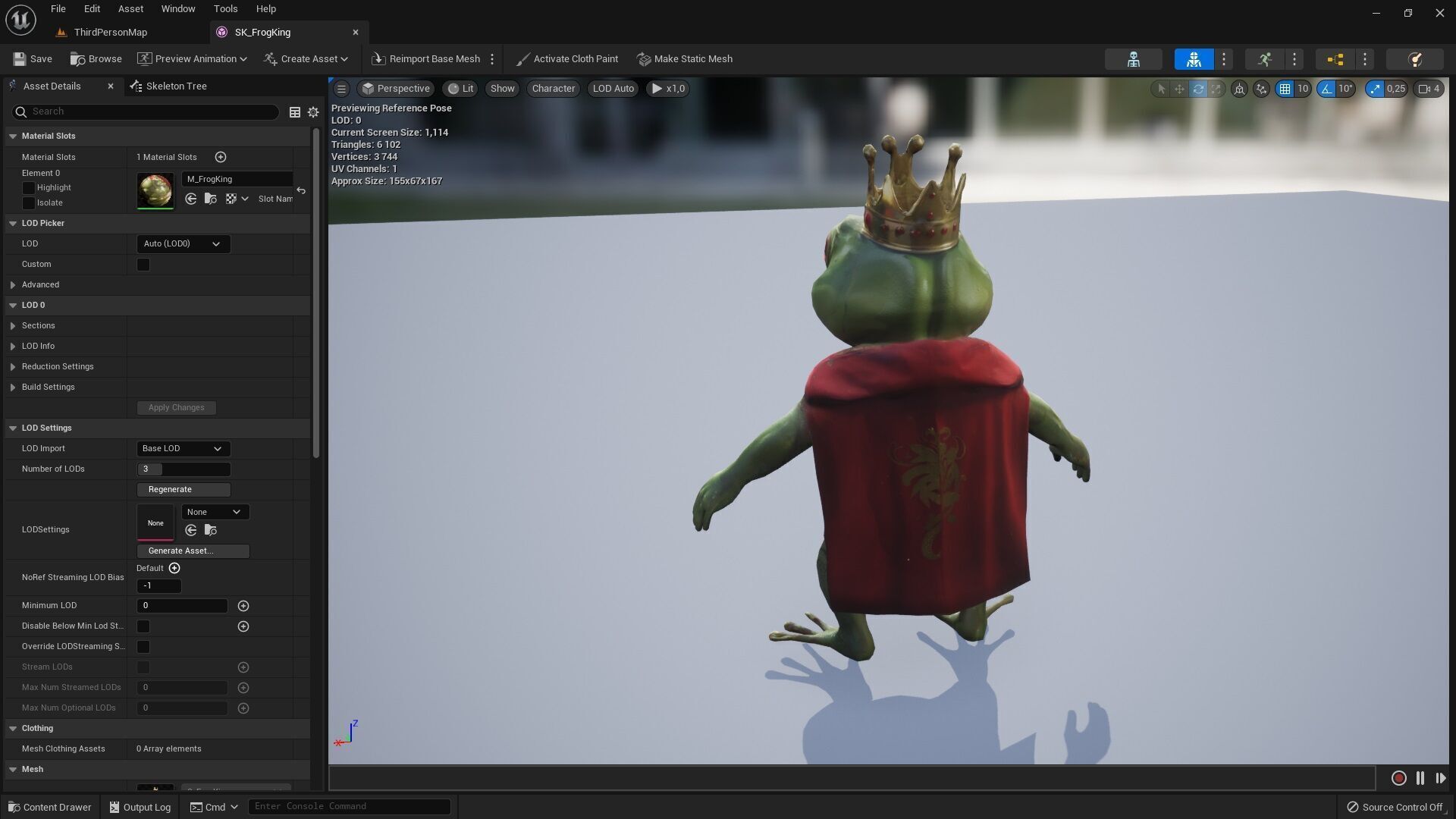This screenshot has height=819, width=1456.
Task: Add a new material slot
Action: tap(221, 157)
